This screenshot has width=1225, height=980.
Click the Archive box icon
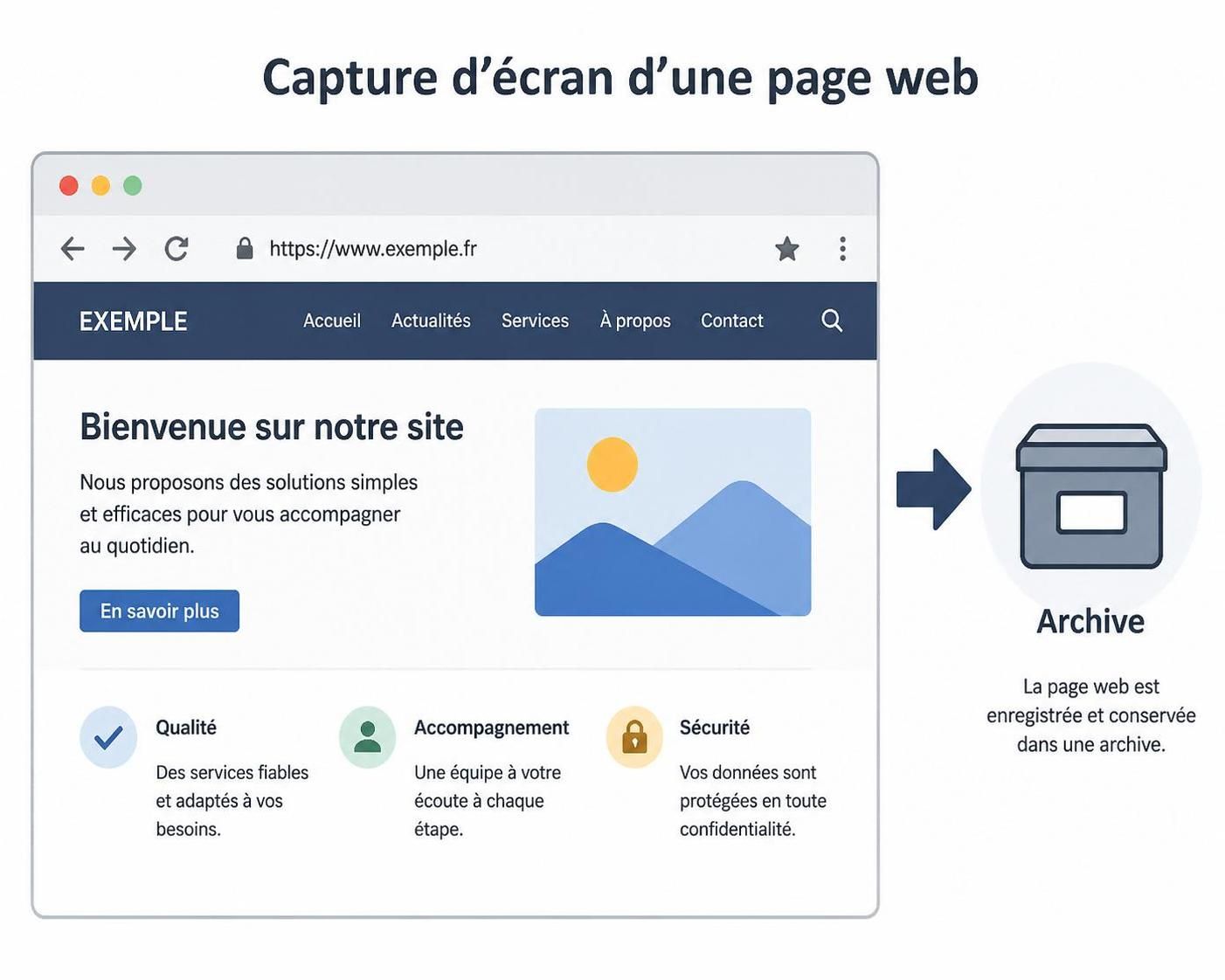pos(1091,495)
